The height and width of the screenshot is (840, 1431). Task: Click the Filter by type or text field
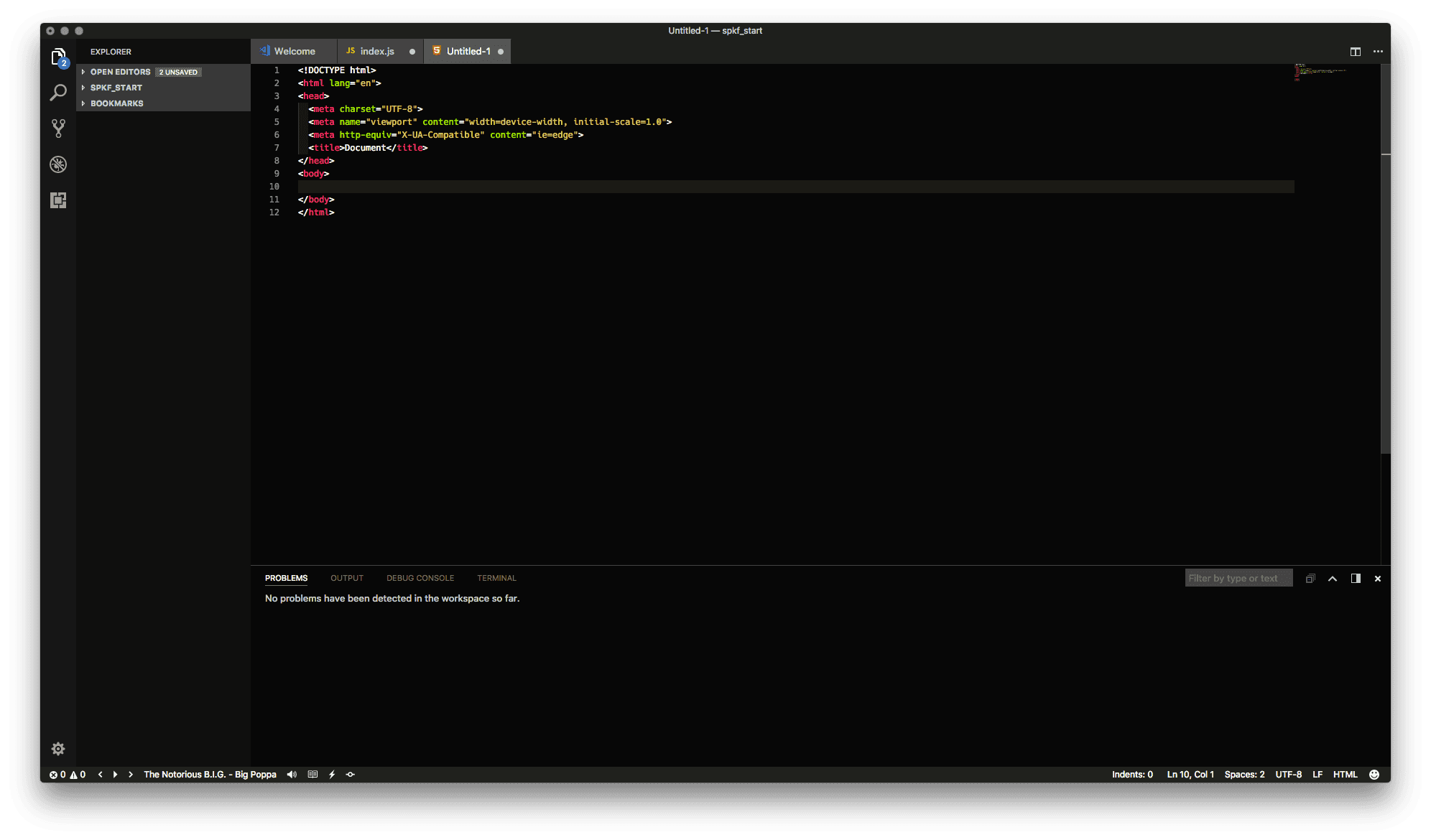(1237, 579)
